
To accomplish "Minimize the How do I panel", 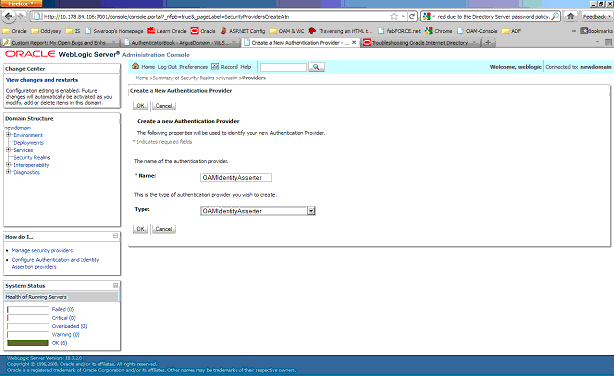I will tap(115, 236).
